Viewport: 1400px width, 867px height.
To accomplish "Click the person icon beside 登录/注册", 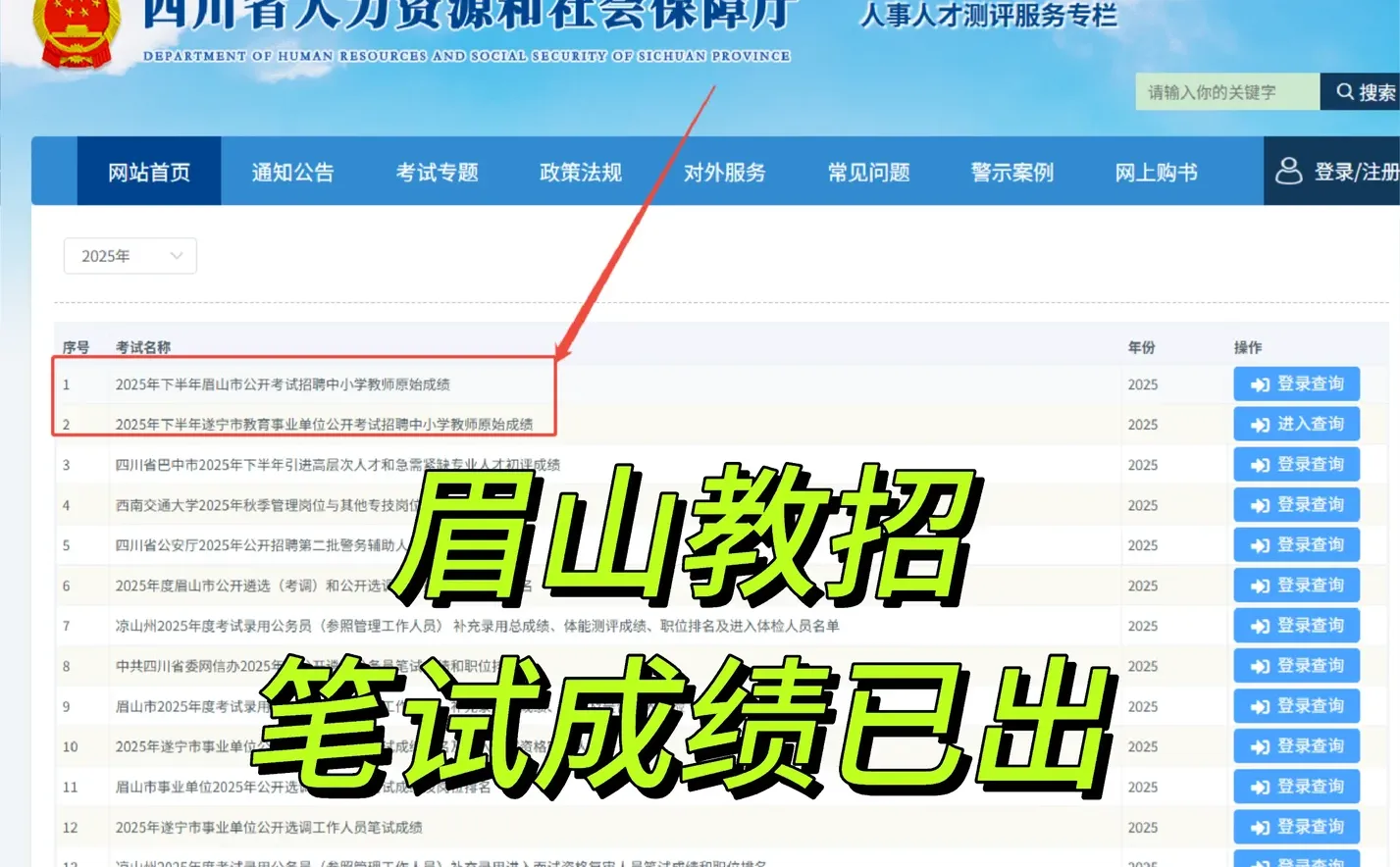I will 1288,171.
